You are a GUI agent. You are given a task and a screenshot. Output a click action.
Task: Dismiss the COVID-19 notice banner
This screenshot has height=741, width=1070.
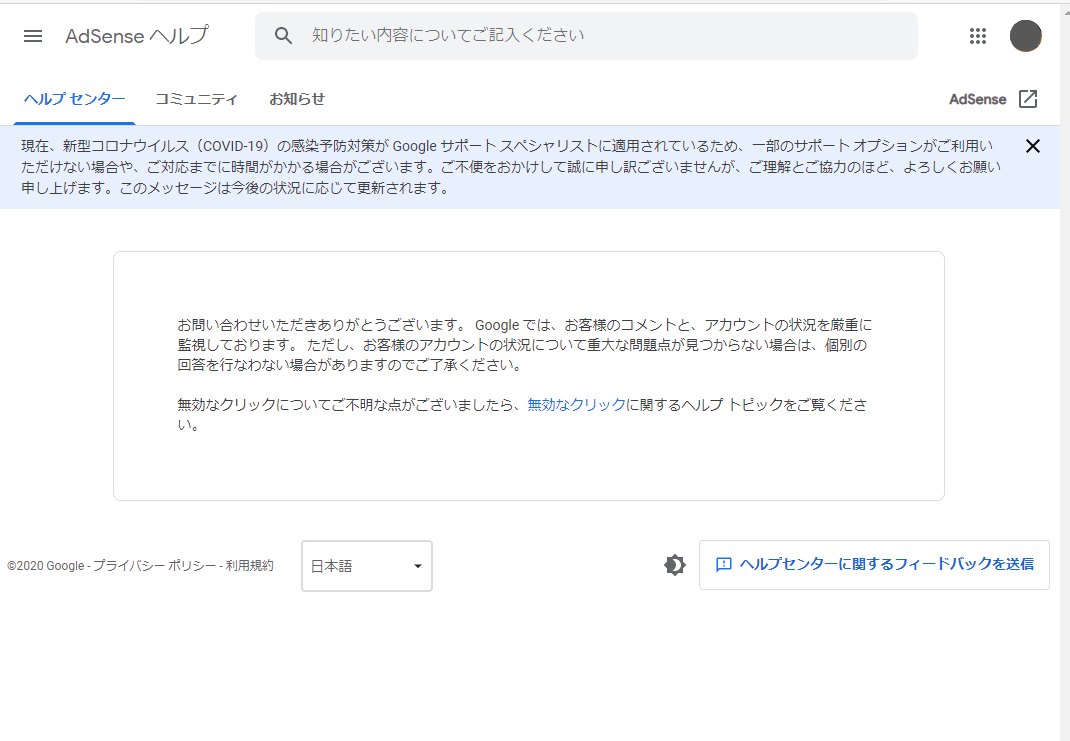click(1033, 146)
